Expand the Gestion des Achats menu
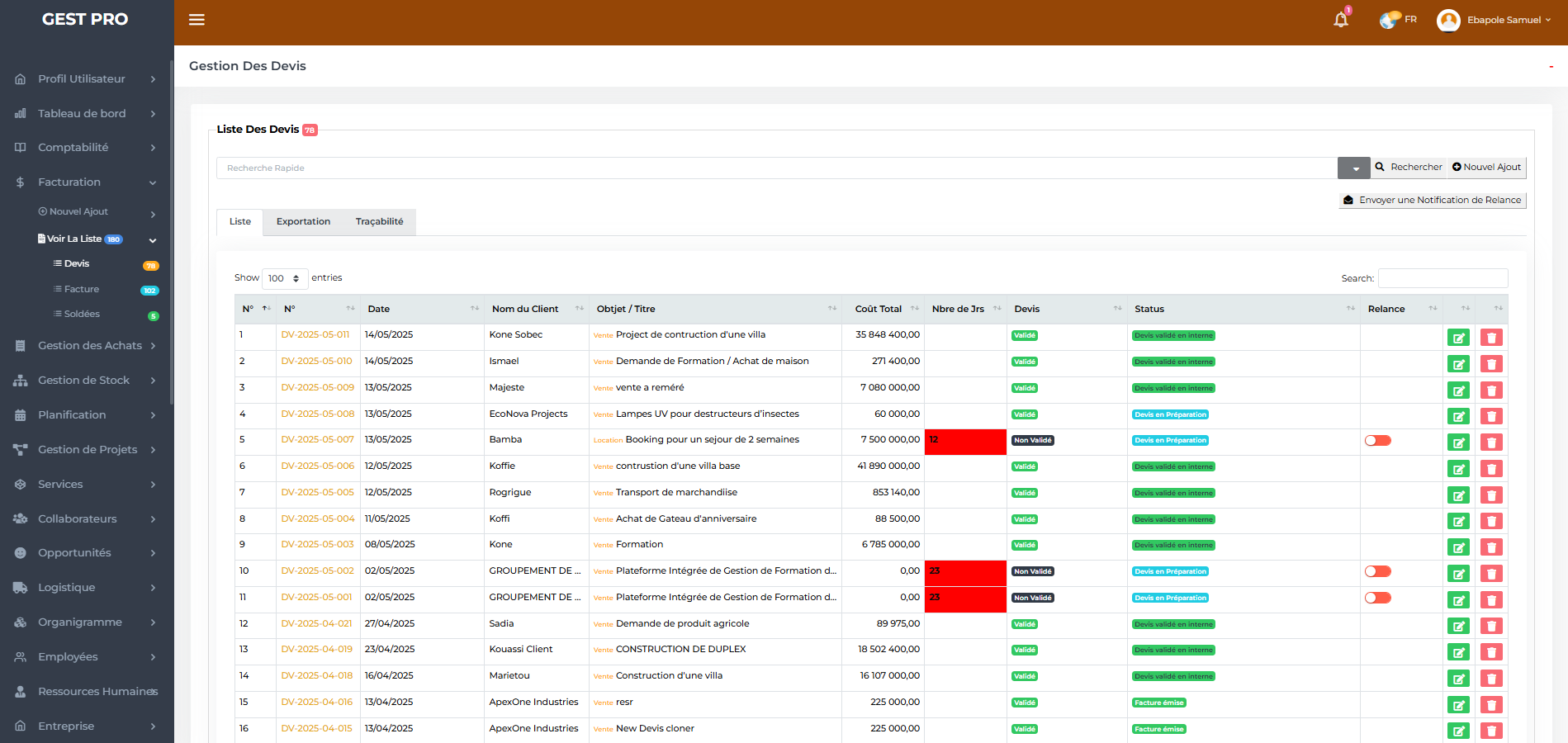This screenshot has height=743, width=1568. (x=86, y=346)
